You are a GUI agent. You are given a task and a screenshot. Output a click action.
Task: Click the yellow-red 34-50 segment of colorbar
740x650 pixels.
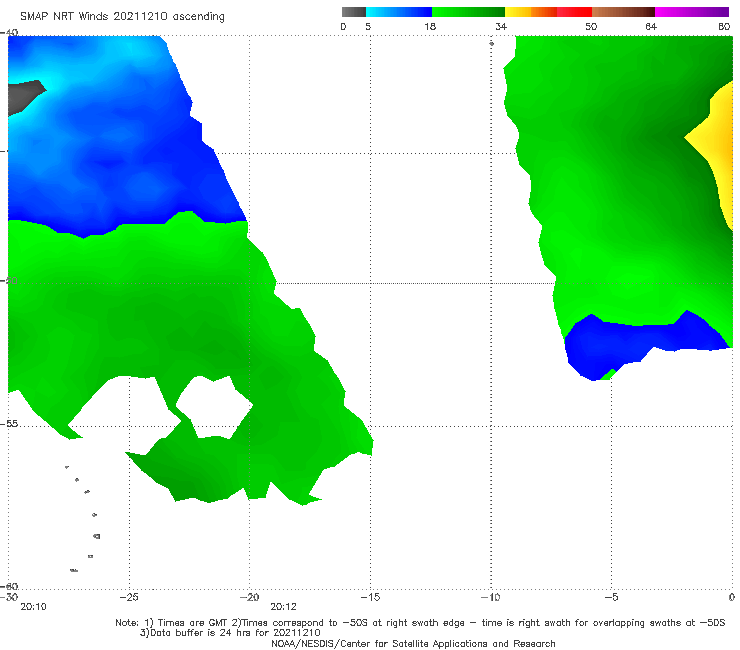pos(548,12)
